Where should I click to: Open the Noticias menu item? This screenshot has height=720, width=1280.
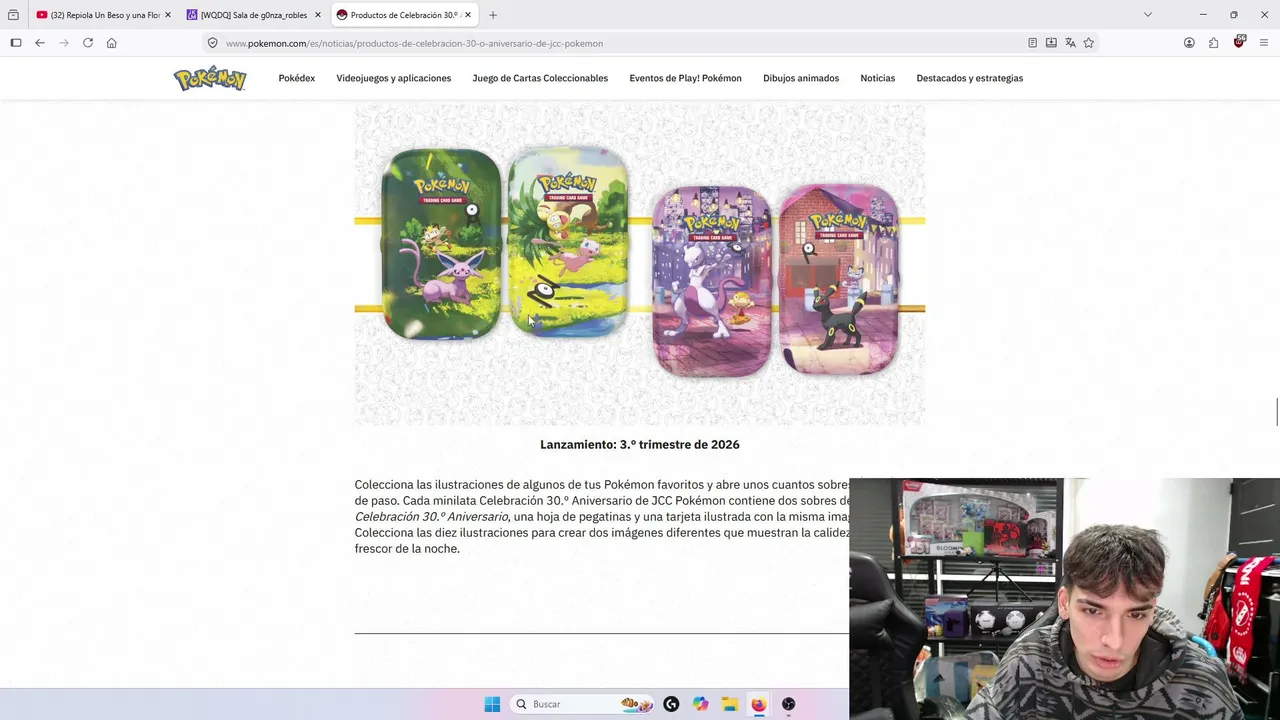(878, 78)
